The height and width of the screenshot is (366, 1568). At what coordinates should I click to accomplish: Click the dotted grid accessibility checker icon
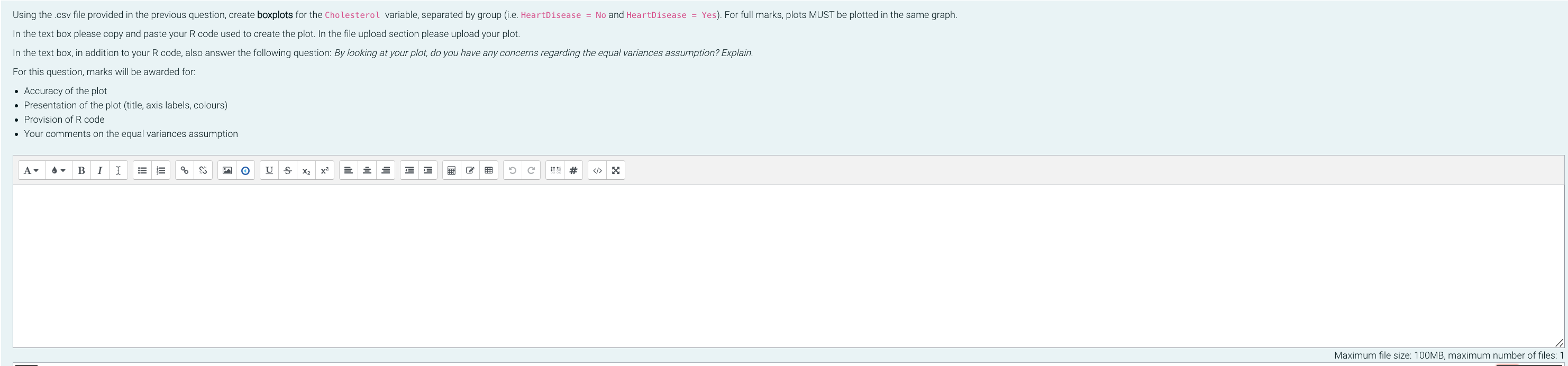(555, 170)
